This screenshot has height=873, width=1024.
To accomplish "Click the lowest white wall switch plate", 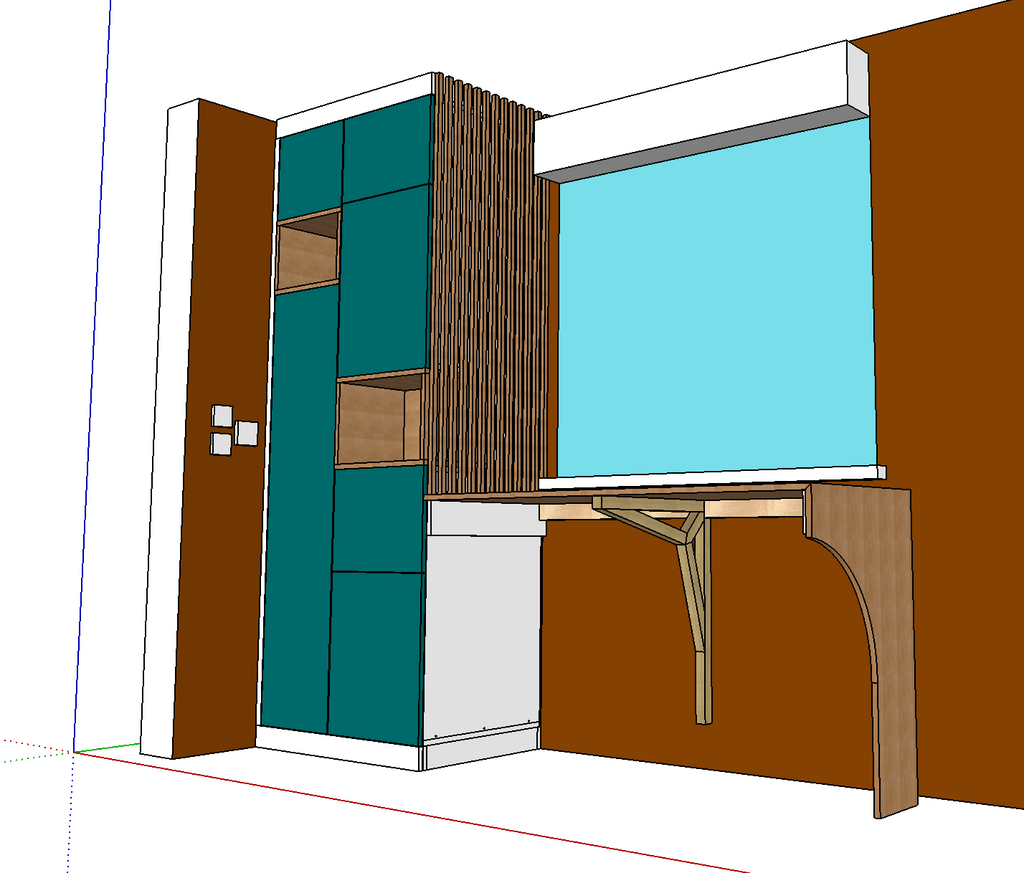I will point(221,444).
